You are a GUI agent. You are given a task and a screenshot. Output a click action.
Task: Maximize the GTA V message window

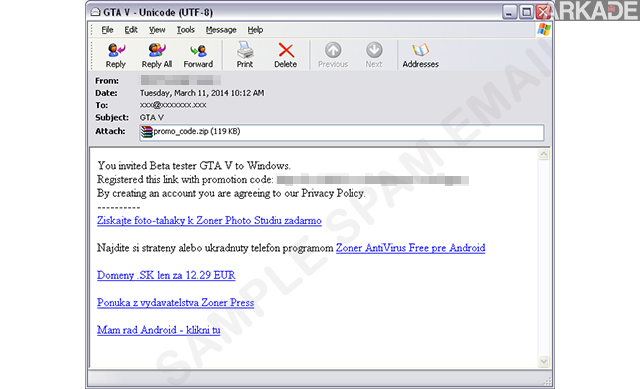[526, 12]
